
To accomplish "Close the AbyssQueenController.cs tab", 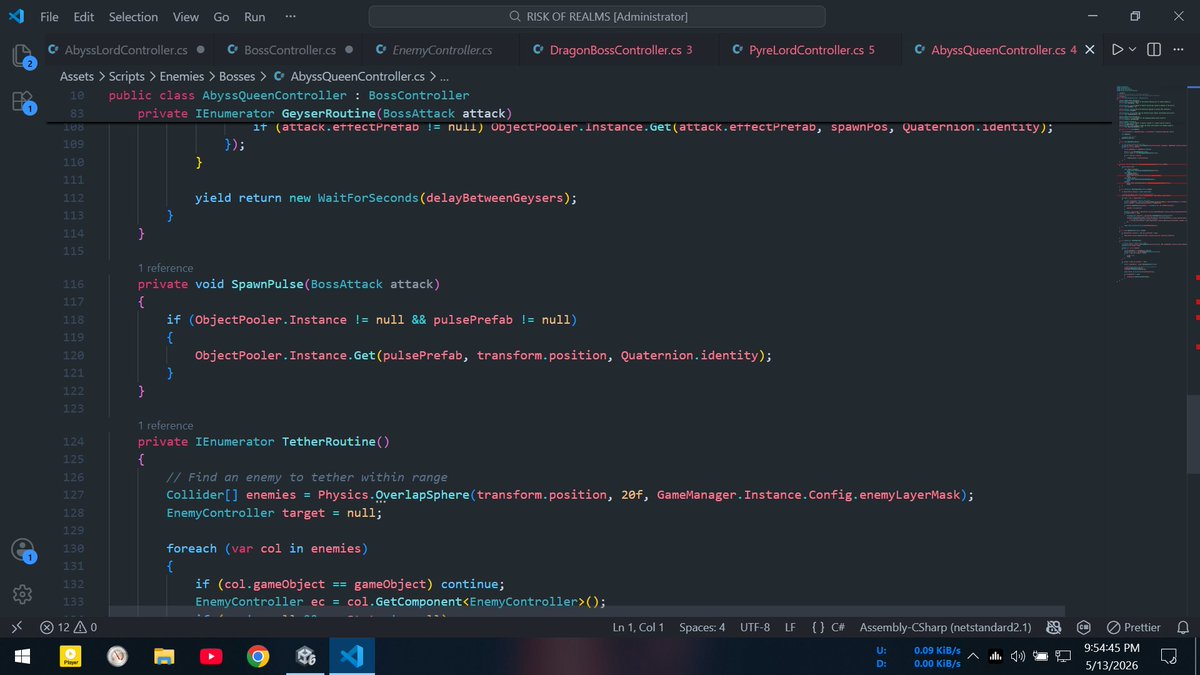I will pos(1090,50).
